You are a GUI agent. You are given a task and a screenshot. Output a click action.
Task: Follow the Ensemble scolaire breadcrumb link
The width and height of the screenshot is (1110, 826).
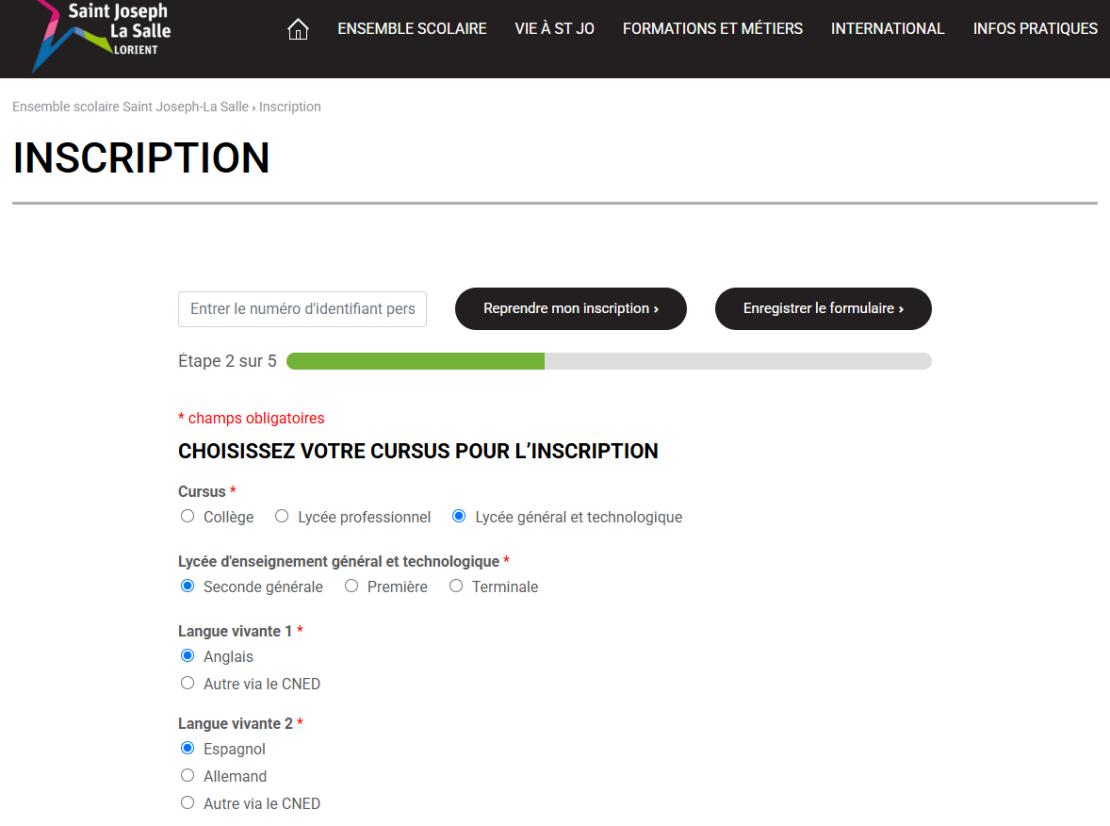pyautogui.click(x=128, y=106)
